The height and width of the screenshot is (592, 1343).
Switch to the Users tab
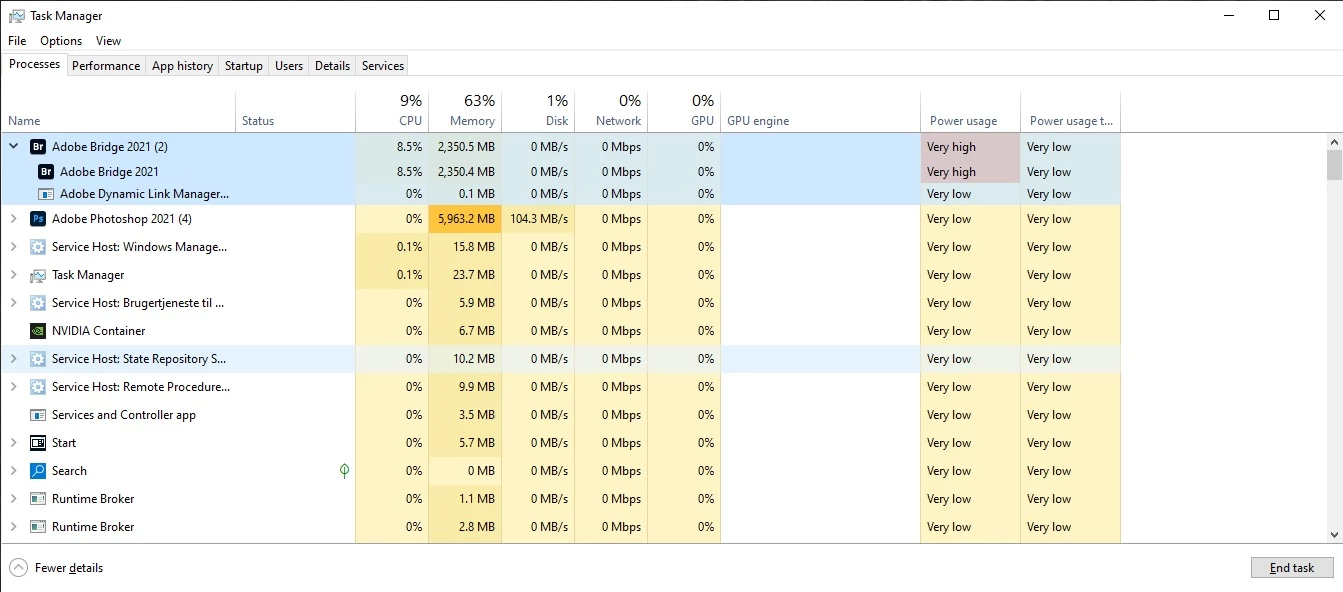289,65
